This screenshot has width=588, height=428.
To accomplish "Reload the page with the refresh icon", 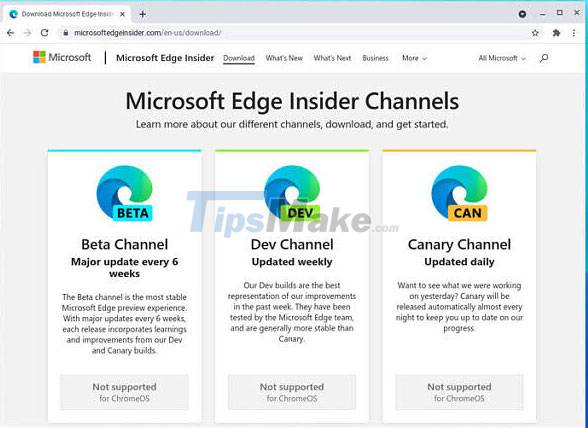I will [x=45, y=33].
